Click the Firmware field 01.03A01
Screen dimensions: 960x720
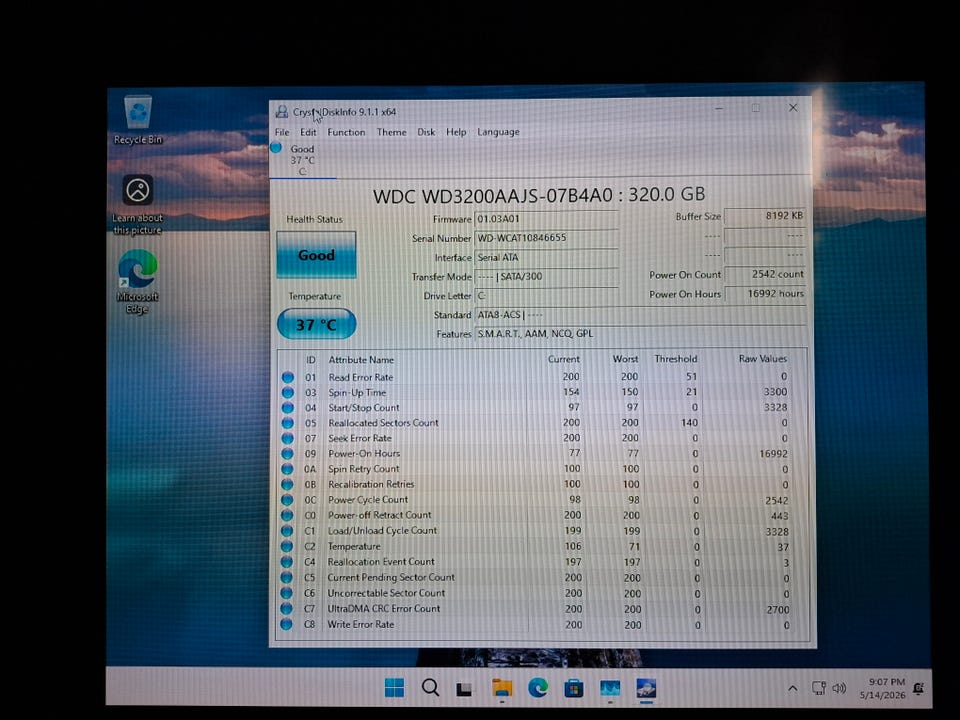pyautogui.click(x=546, y=219)
